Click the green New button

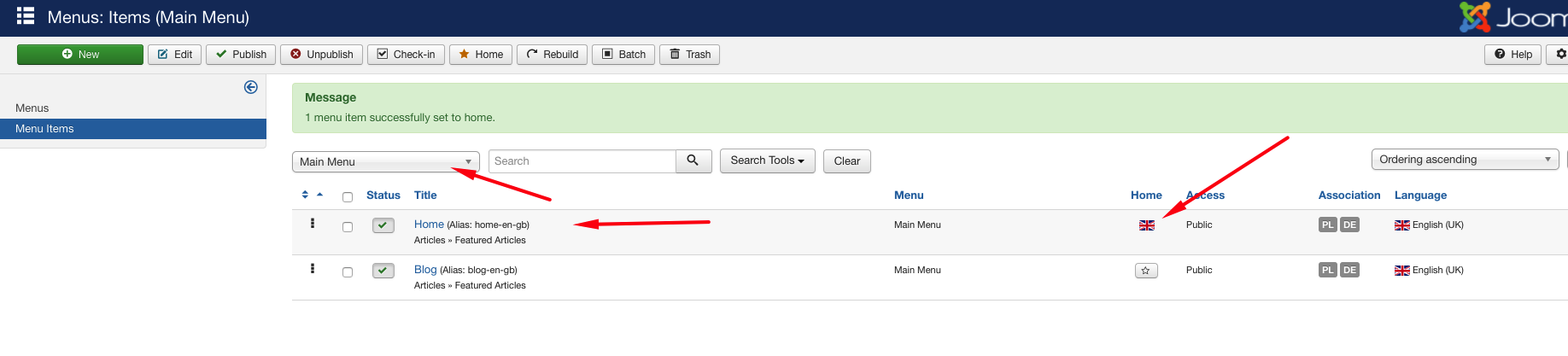pos(80,55)
